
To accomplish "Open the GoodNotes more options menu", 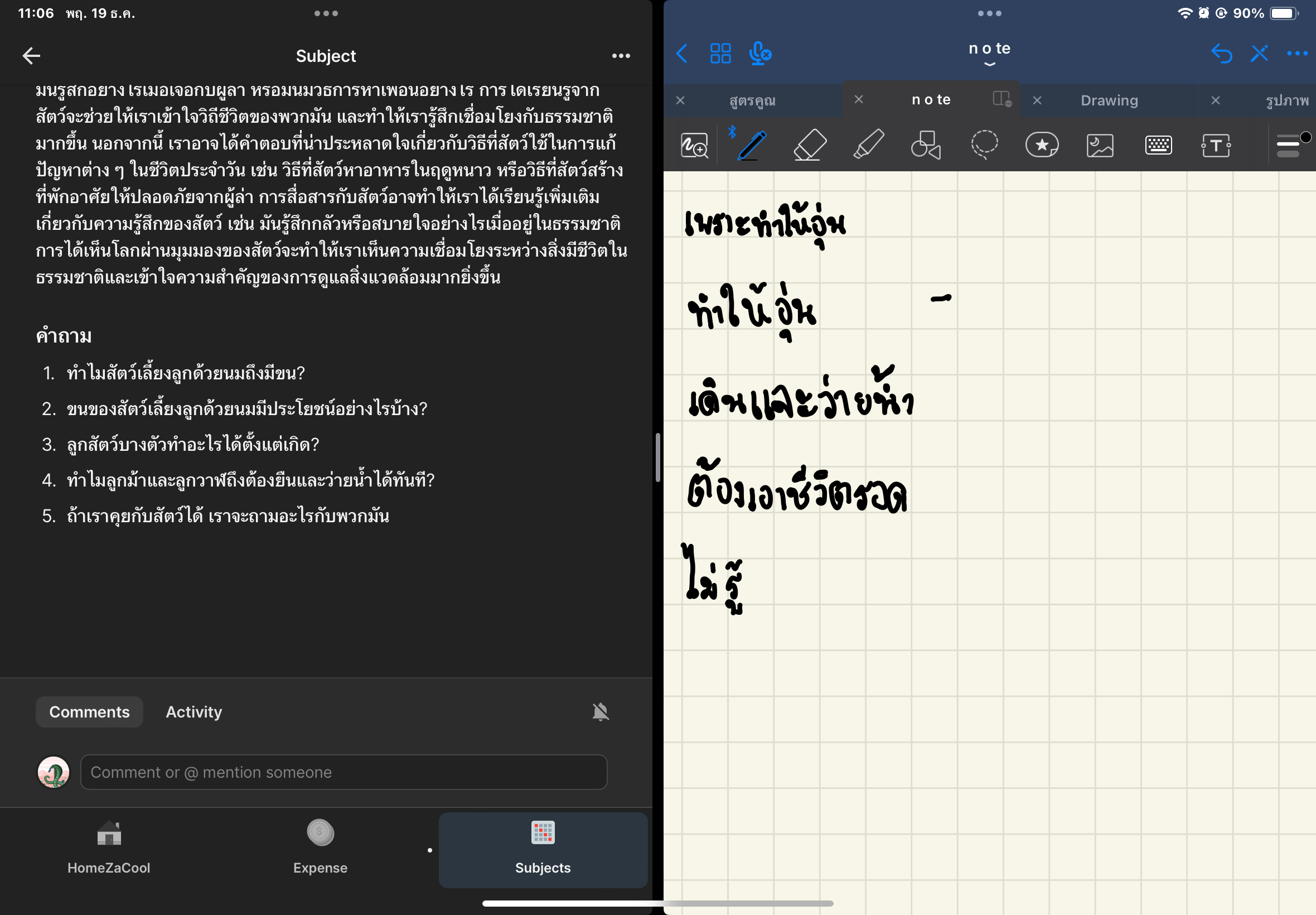I will tap(1296, 54).
